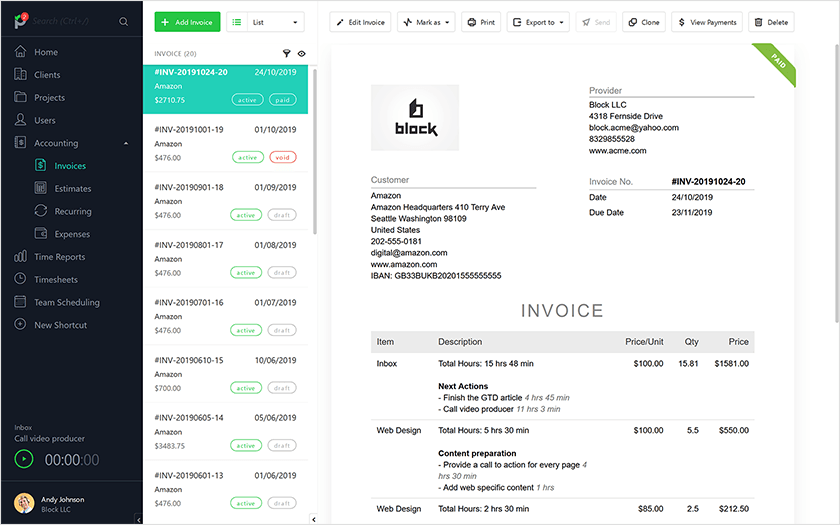
Task: Click the Time Reports bar chart icon
Action: [x=20, y=257]
